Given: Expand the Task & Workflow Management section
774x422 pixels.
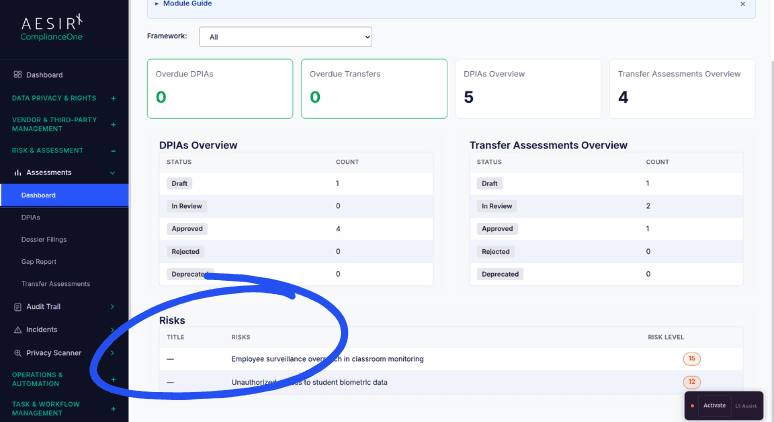Looking at the screenshot, I should click(113, 409).
